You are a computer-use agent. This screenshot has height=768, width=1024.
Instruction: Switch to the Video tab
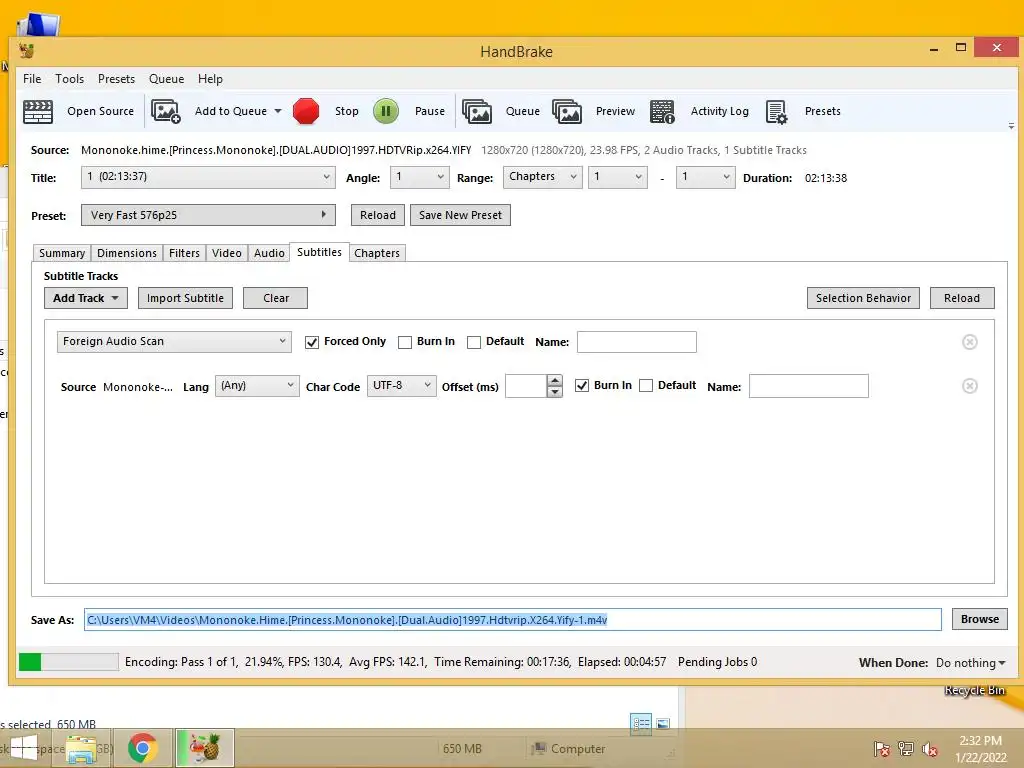pyautogui.click(x=227, y=253)
